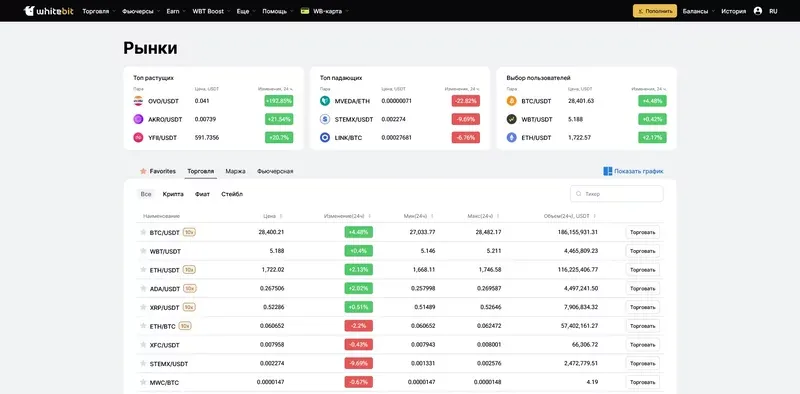Filter markets by Крипта
This screenshot has height=394, width=800.
click(173, 194)
